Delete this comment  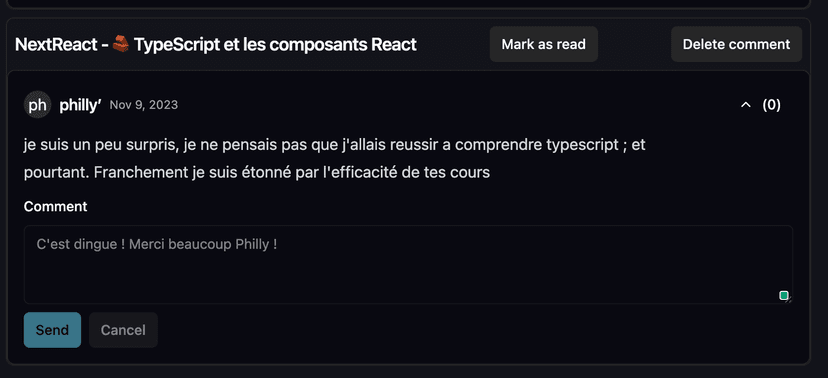click(x=737, y=44)
